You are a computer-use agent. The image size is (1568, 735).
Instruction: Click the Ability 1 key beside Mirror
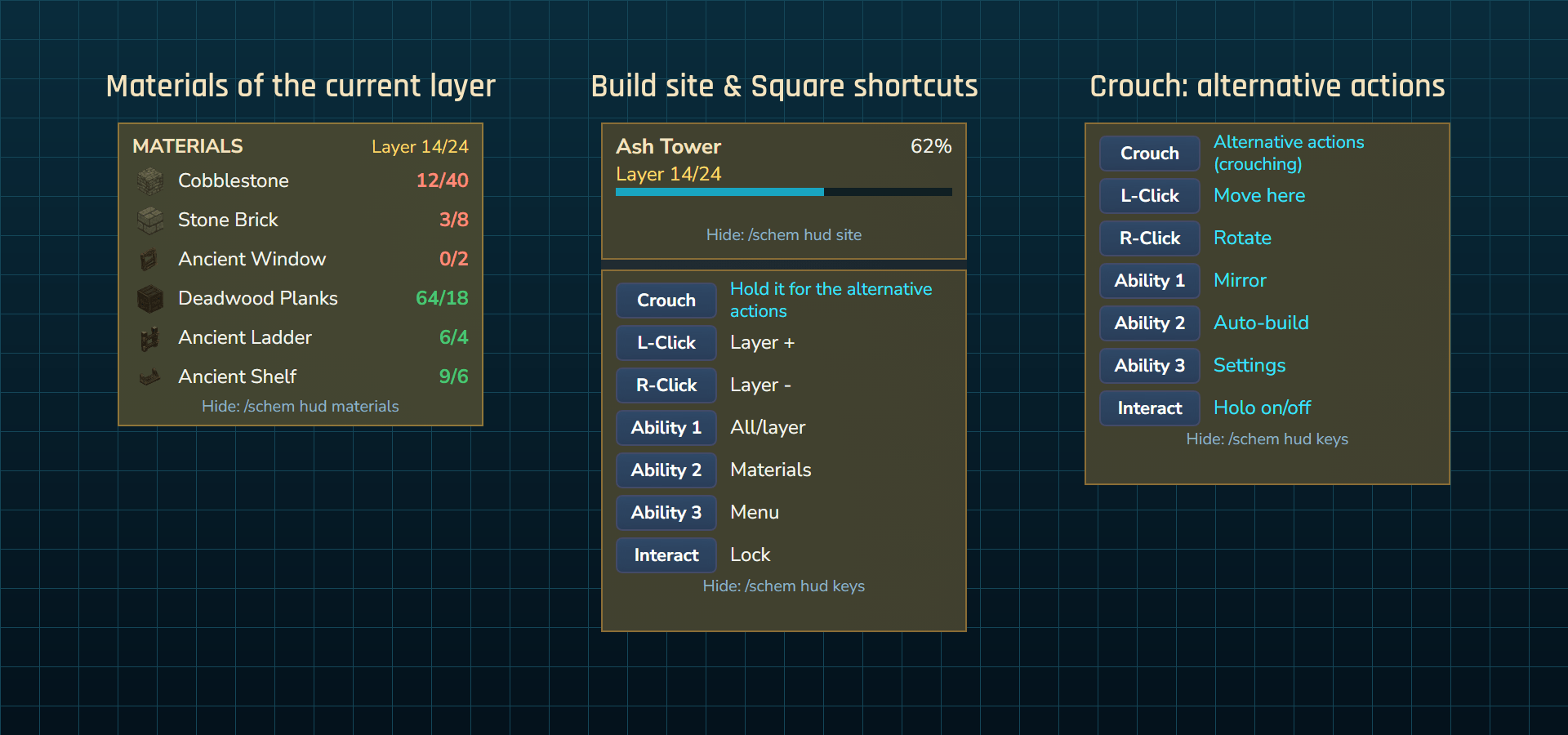[x=1150, y=280]
